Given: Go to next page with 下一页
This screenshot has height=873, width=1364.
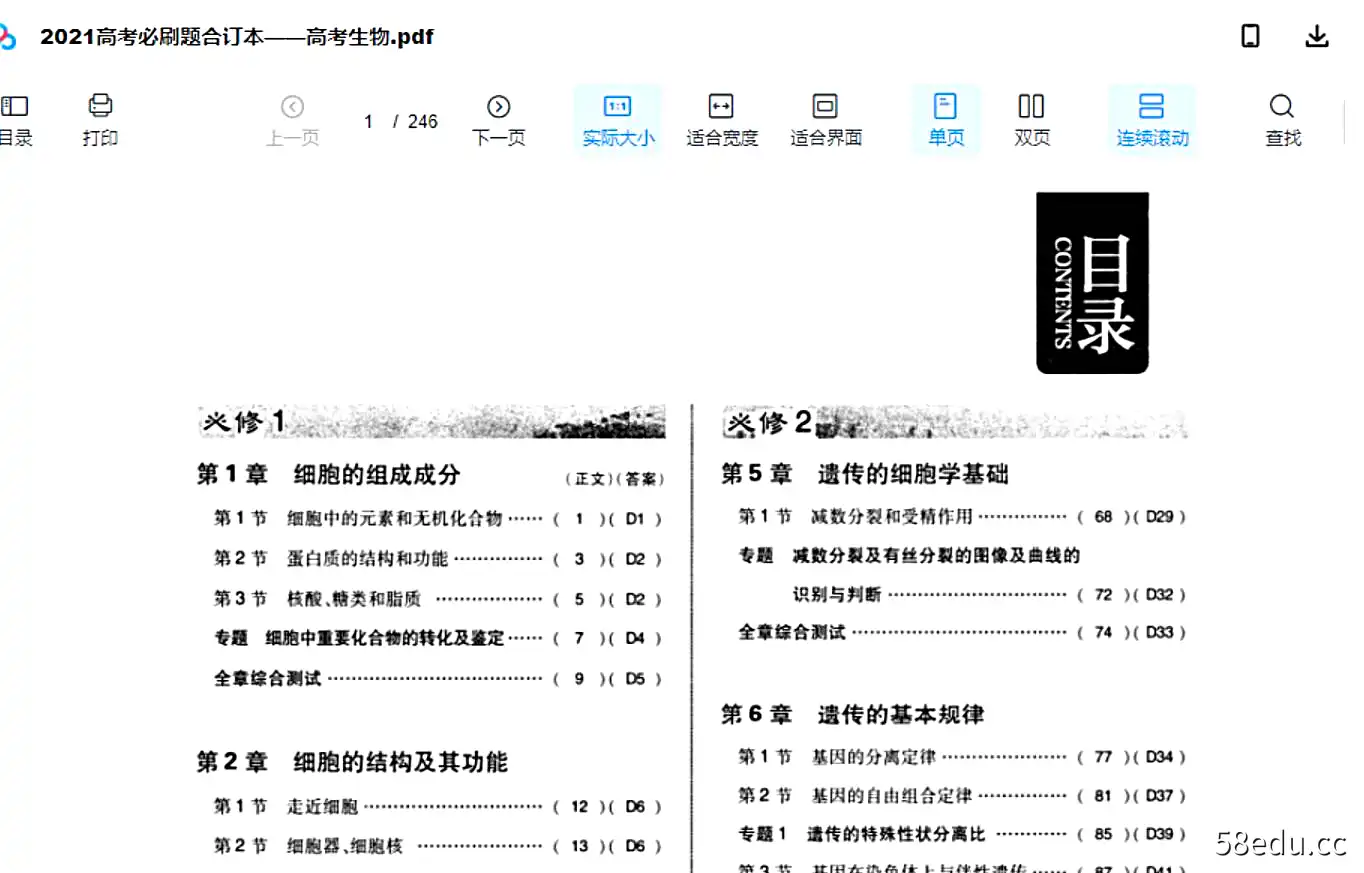Looking at the screenshot, I should pyautogui.click(x=498, y=120).
